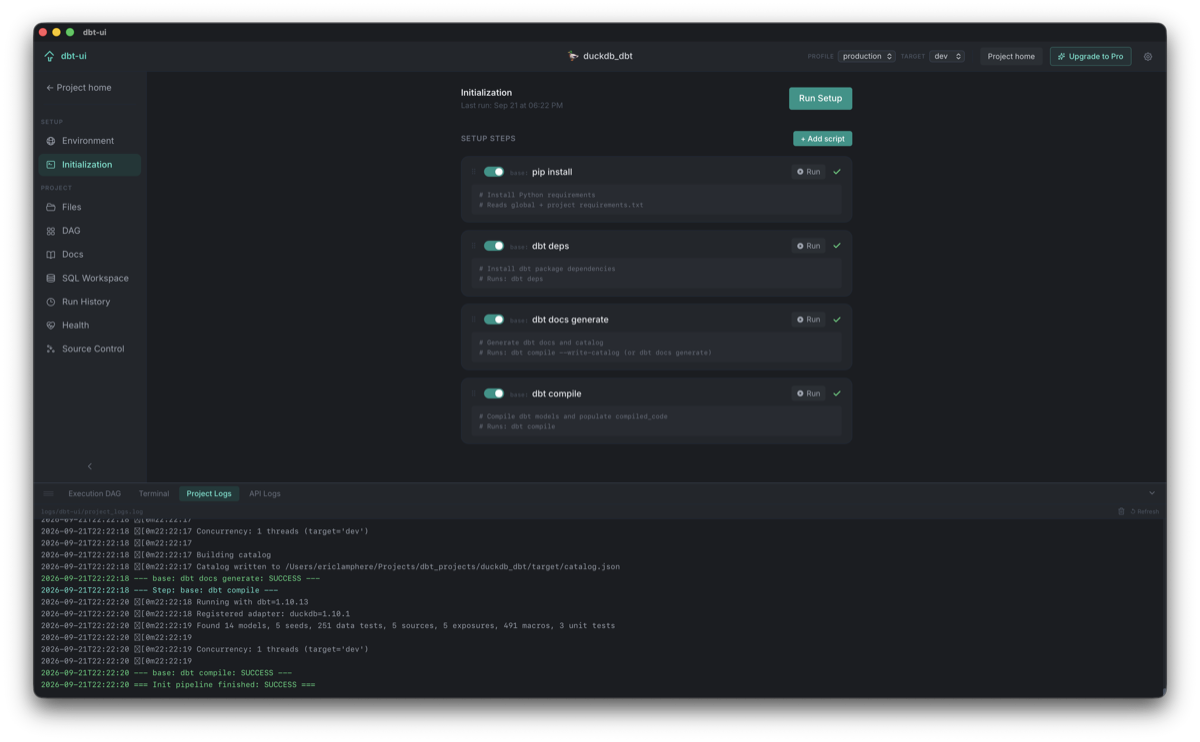Viewport: 1200px width, 742px height.
Task: Click the green checkmark on dbt compile
Action: click(837, 394)
